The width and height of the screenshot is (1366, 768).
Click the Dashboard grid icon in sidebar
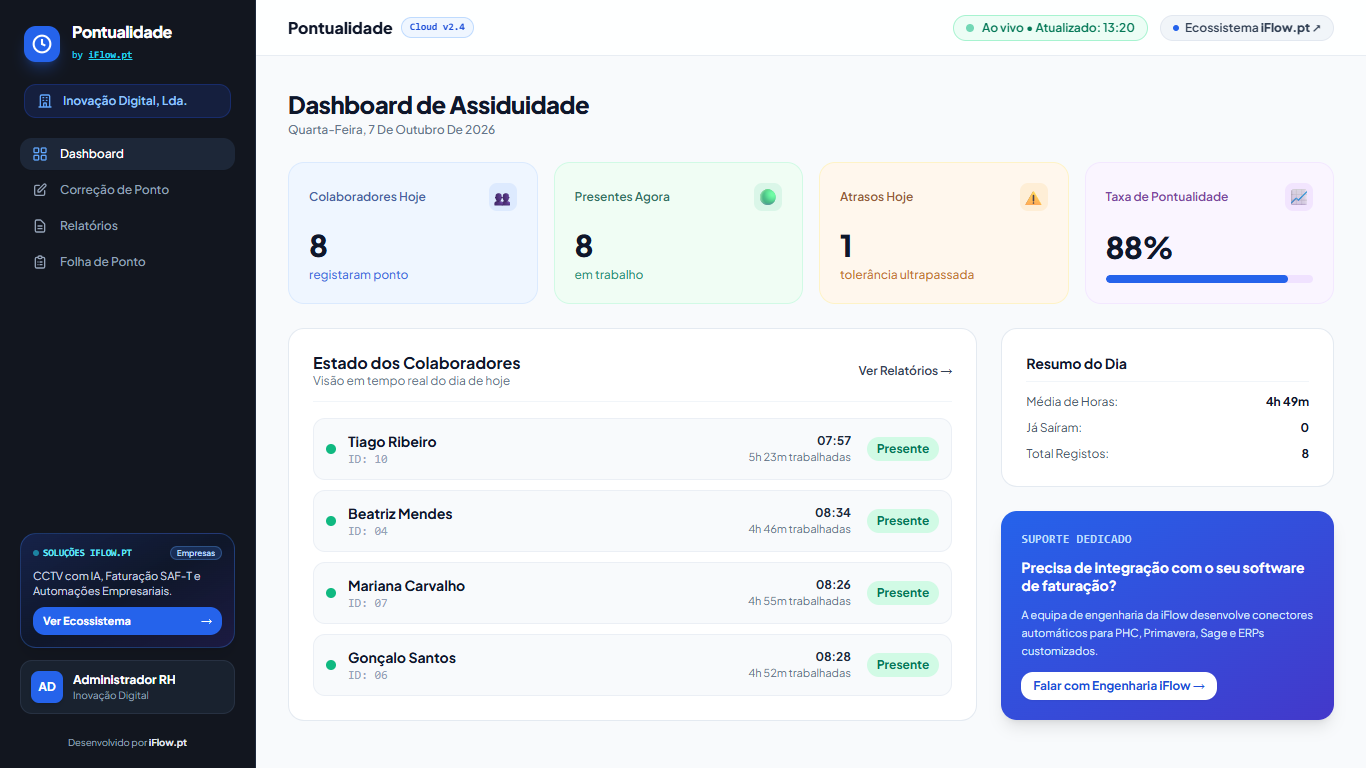40,154
